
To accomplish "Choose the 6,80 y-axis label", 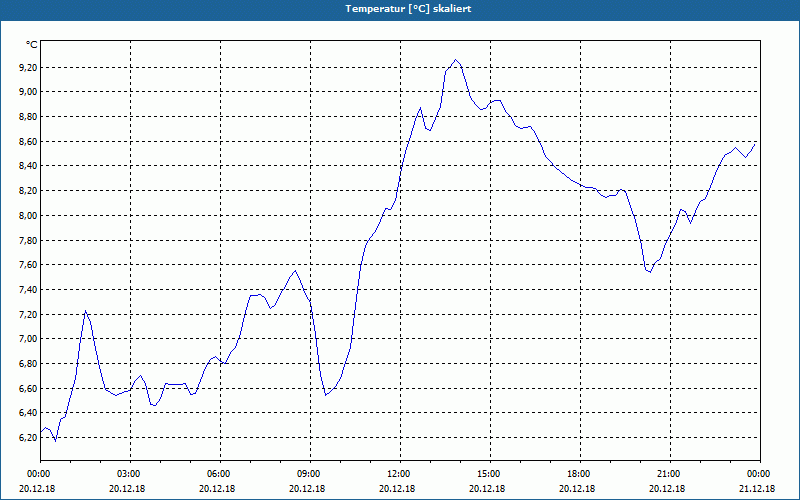I will (29, 364).
